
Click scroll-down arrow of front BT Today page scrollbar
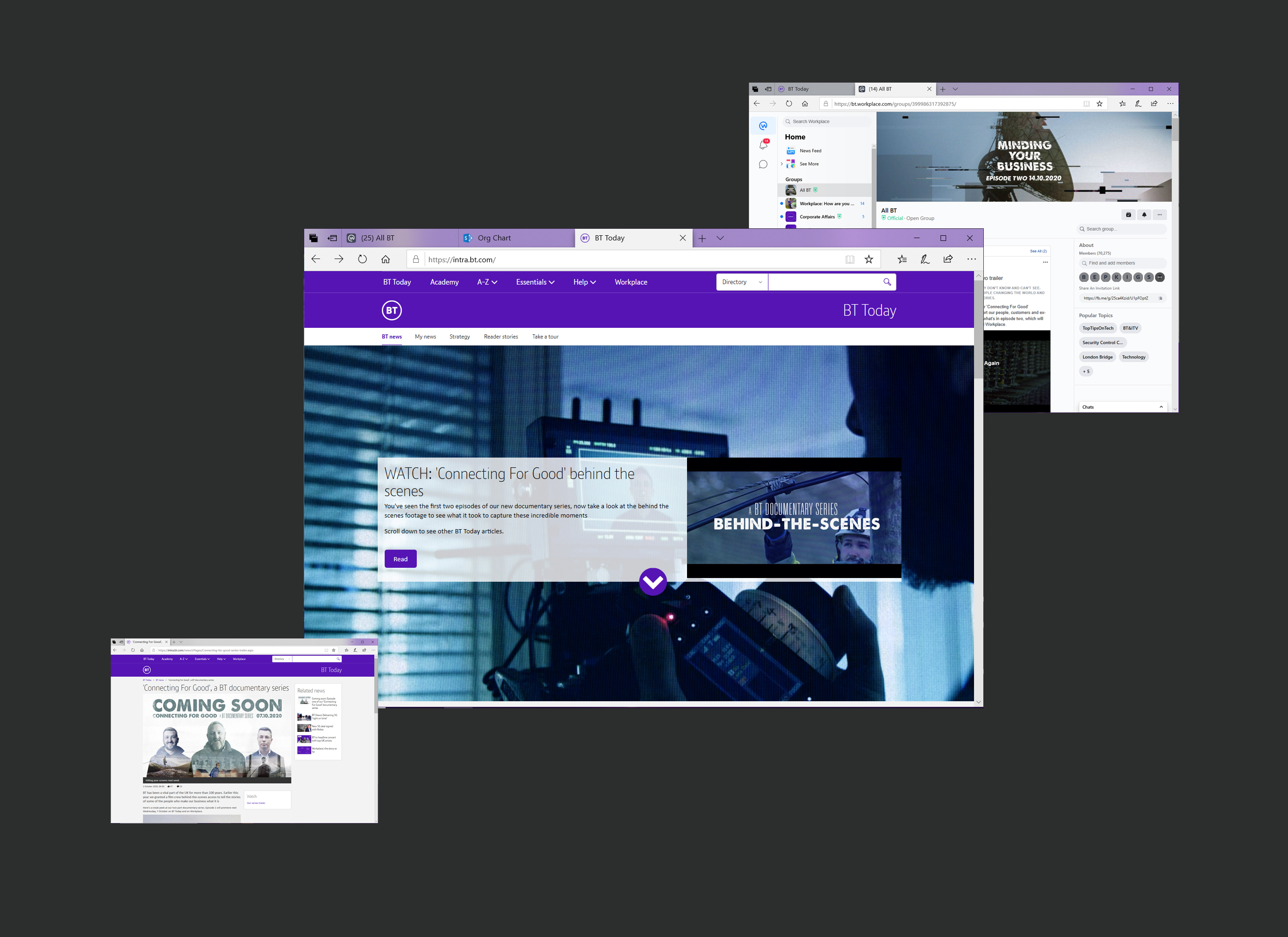coord(979,702)
